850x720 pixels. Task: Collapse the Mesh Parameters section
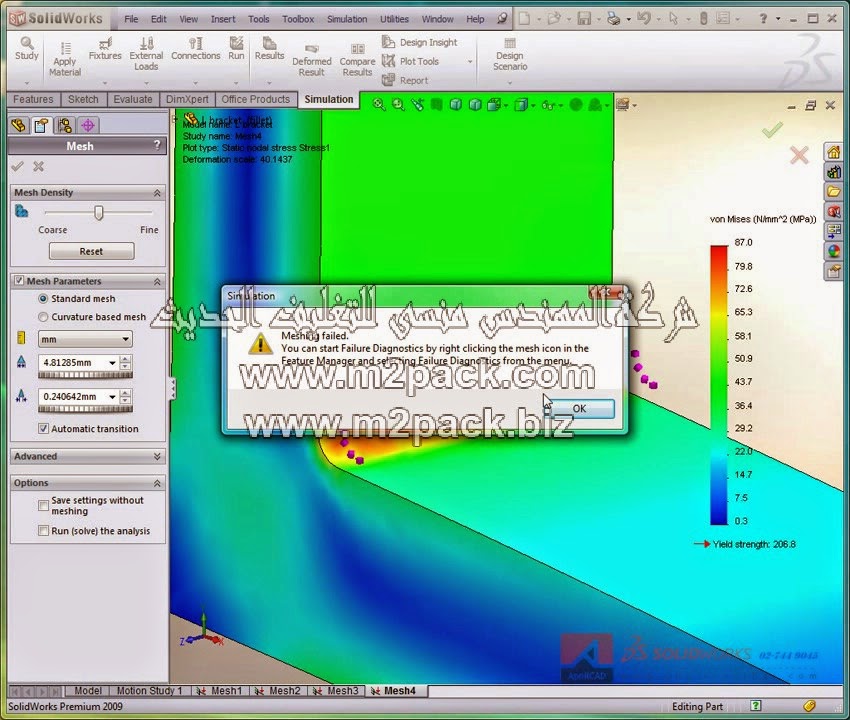coord(157,281)
